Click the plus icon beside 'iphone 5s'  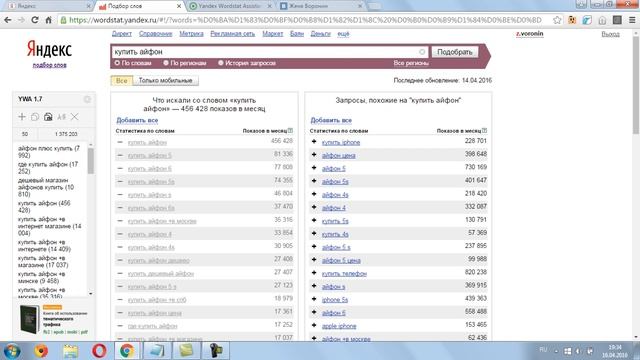tap(314, 299)
